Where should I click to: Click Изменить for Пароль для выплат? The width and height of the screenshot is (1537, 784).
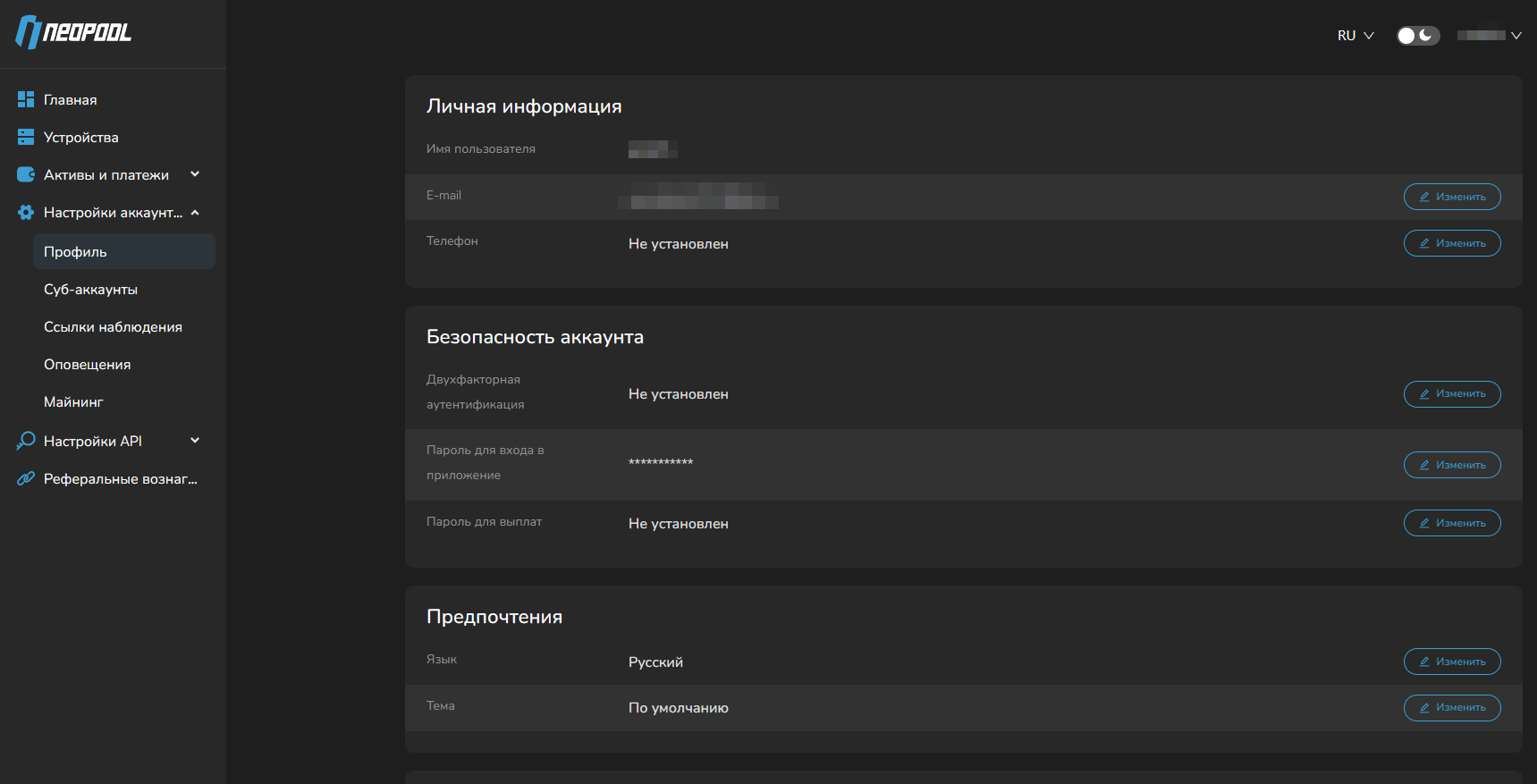click(1452, 523)
